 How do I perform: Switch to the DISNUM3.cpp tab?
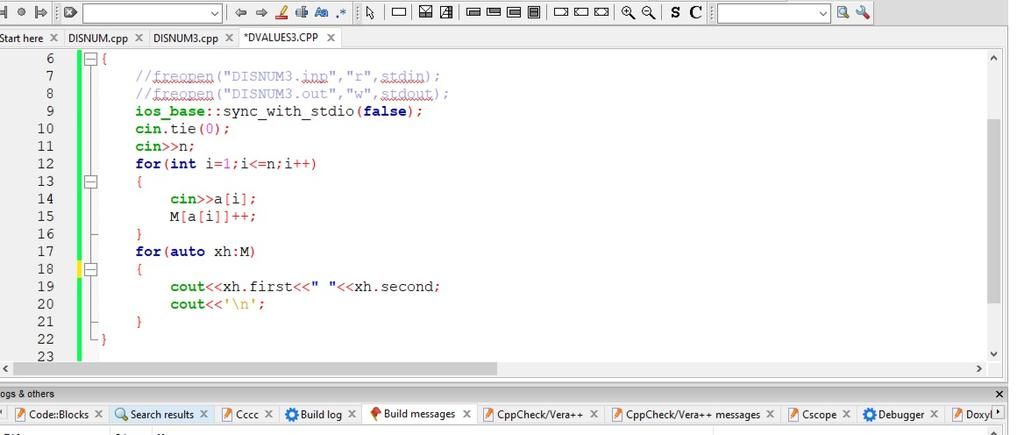[185, 38]
